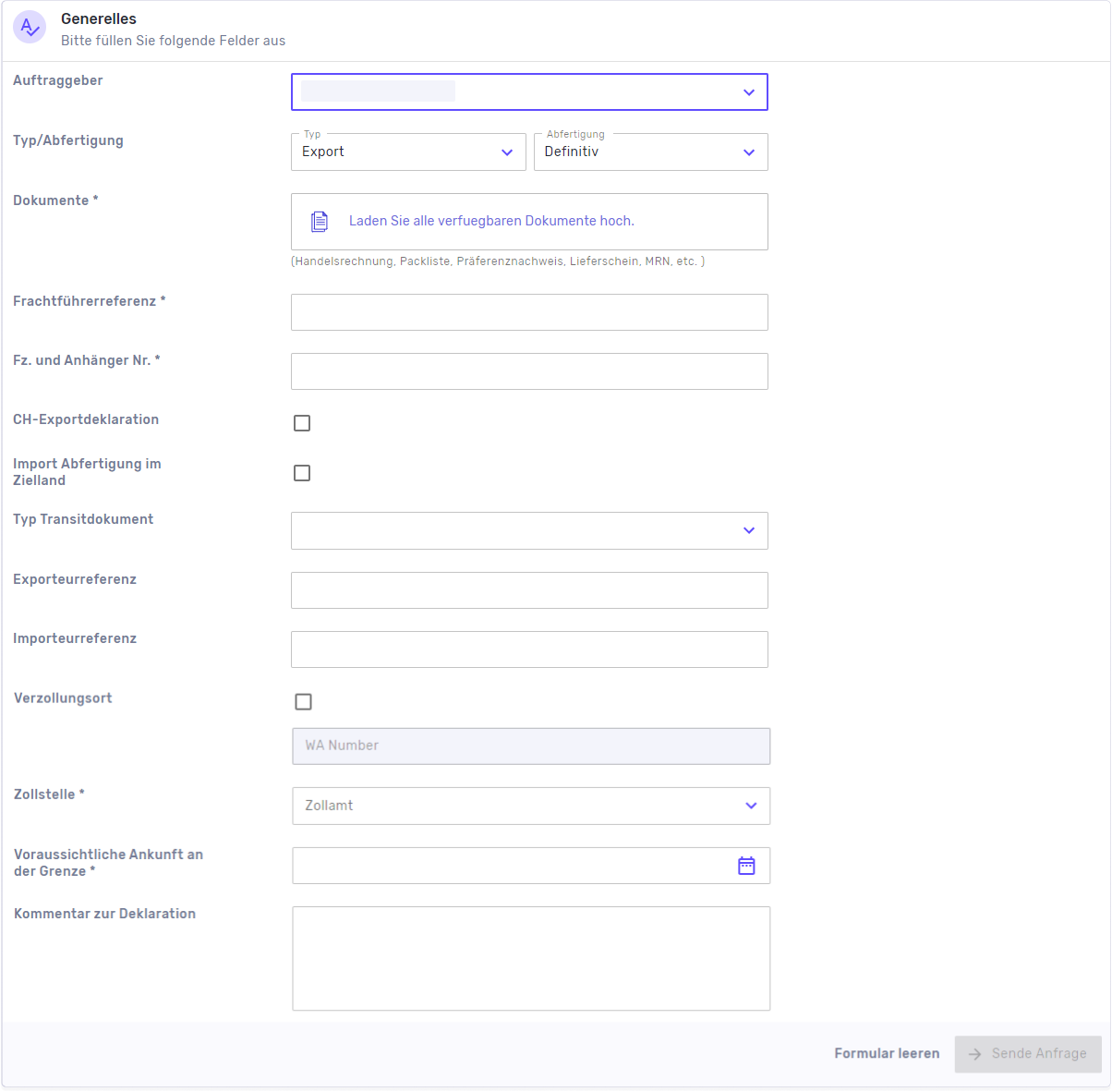Toggle the Verzollungsort checkbox

coord(303,701)
